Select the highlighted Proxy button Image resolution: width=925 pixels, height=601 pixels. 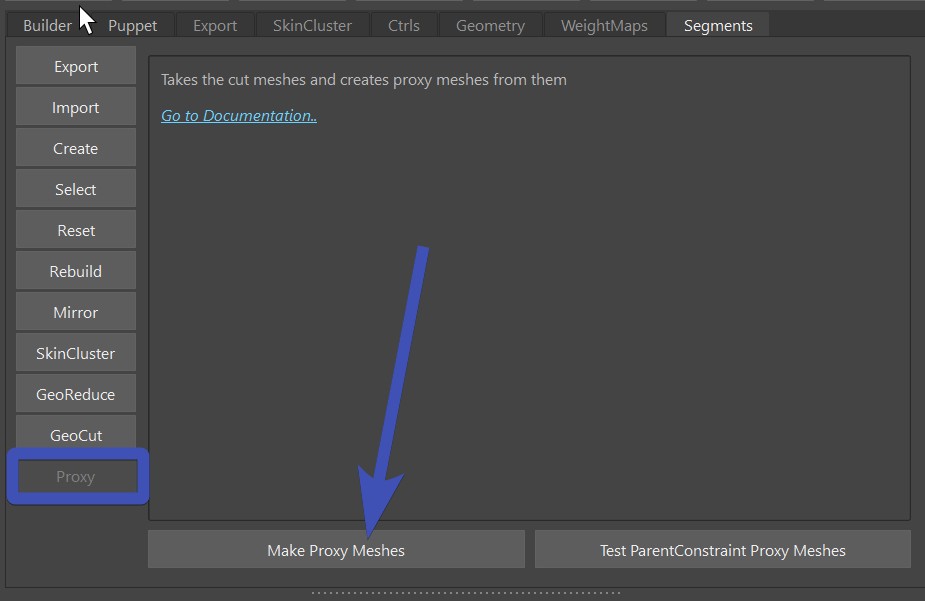[76, 477]
